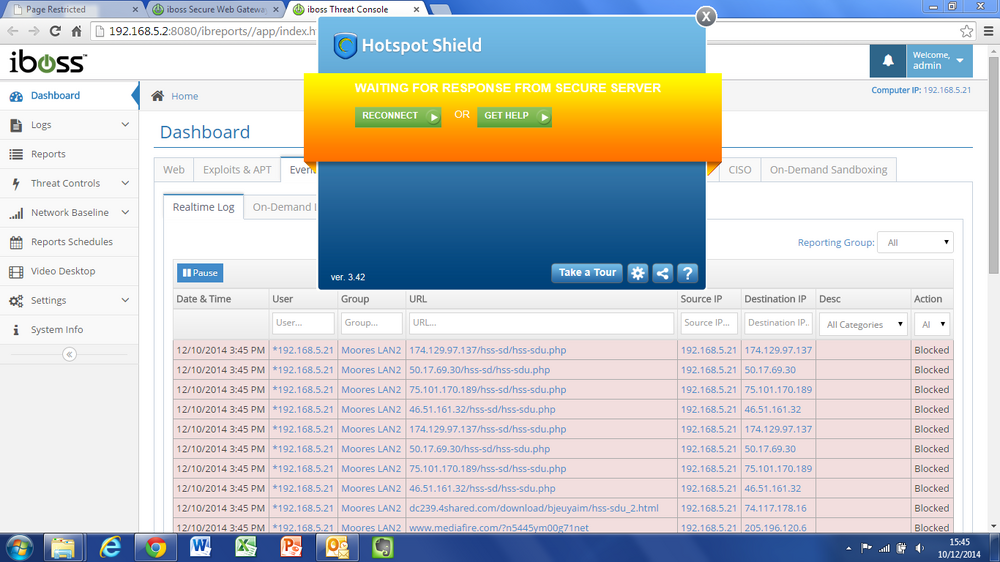The image size is (1000, 562).
Task: Go to Chrome home page icon
Action: [x=77, y=31]
